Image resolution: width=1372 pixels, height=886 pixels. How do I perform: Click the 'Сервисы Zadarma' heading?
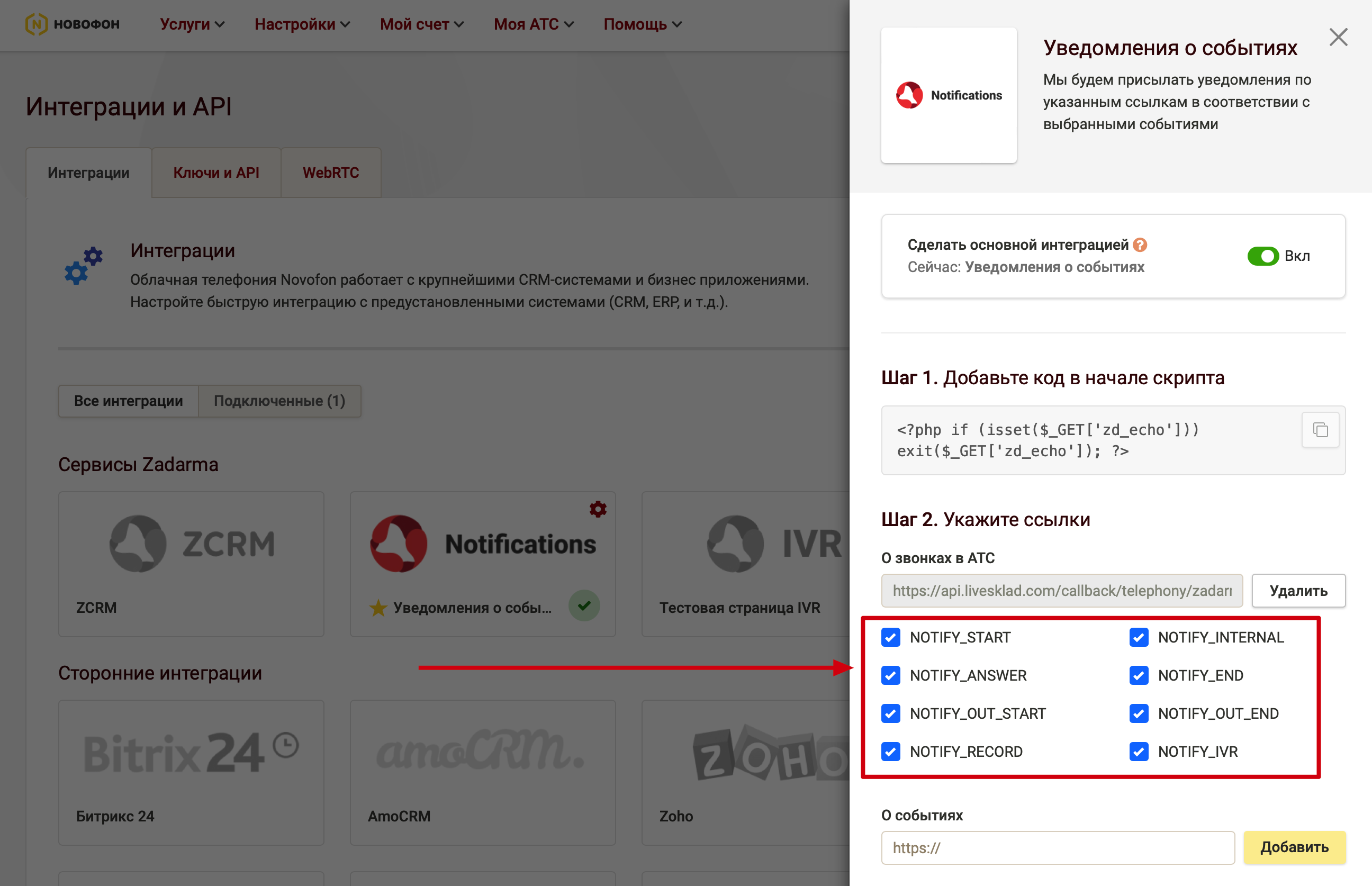pyautogui.click(x=138, y=464)
